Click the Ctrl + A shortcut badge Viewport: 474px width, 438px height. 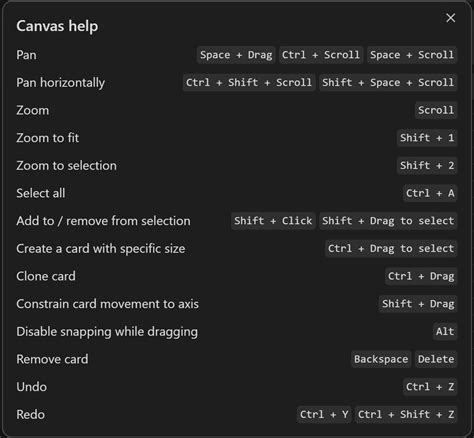click(430, 193)
